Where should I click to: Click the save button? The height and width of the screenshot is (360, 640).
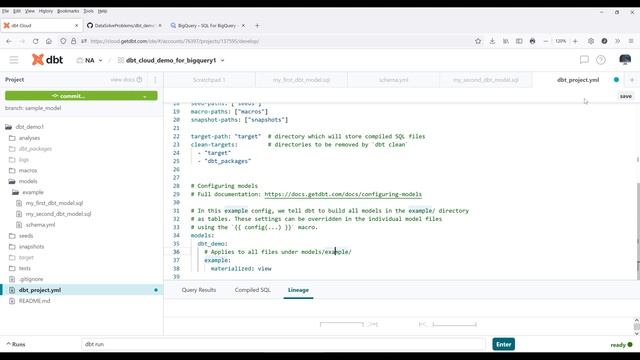626,96
